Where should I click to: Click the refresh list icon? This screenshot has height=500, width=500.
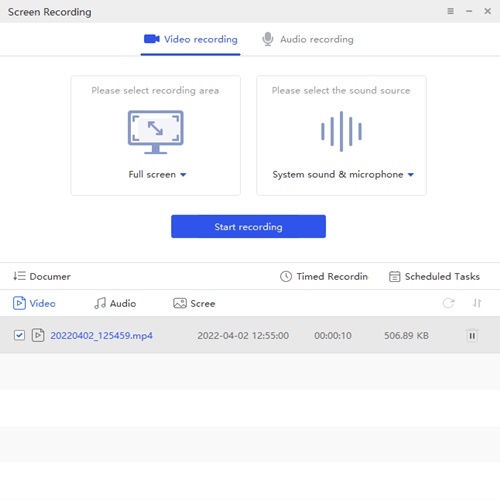click(448, 303)
